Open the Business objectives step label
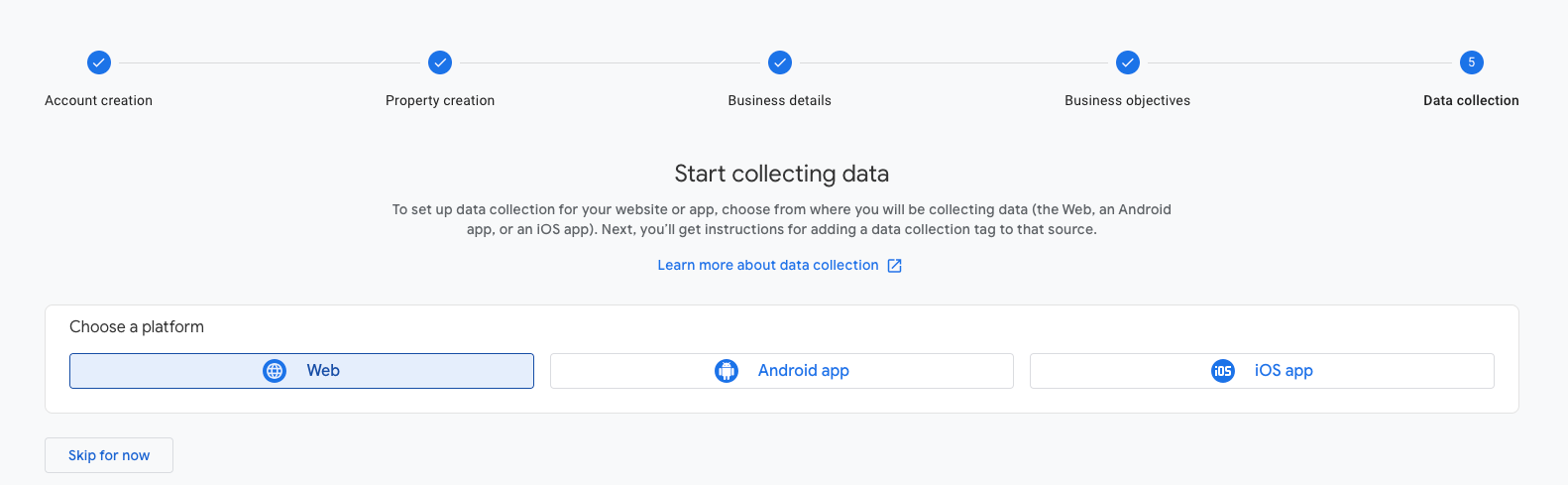The height and width of the screenshot is (485, 1568). 1128,100
